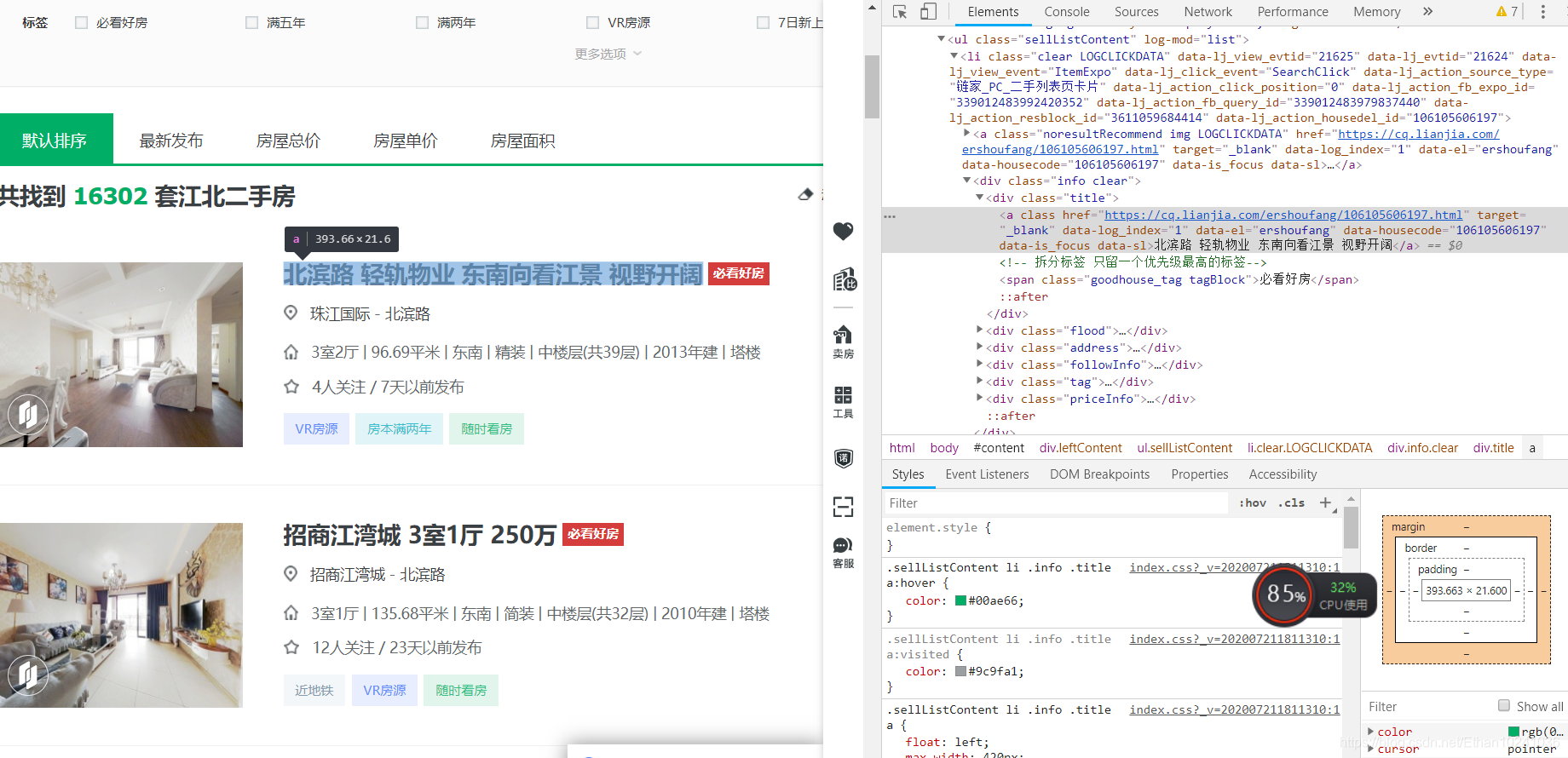Expand the div class followInfo node
1568x758 pixels.
coord(979,365)
